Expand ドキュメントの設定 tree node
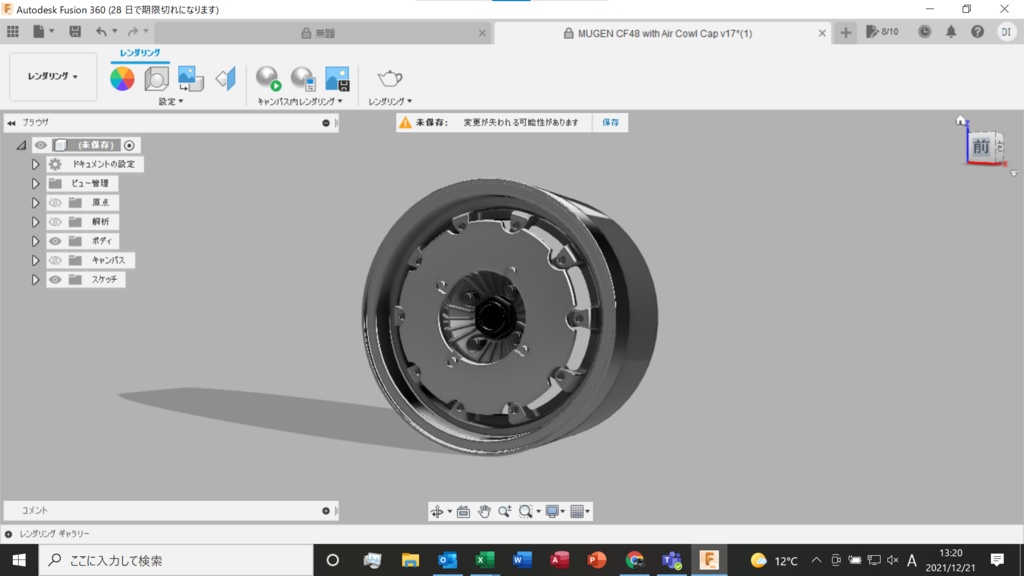Viewport: 1024px width, 576px height. tap(35, 164)
